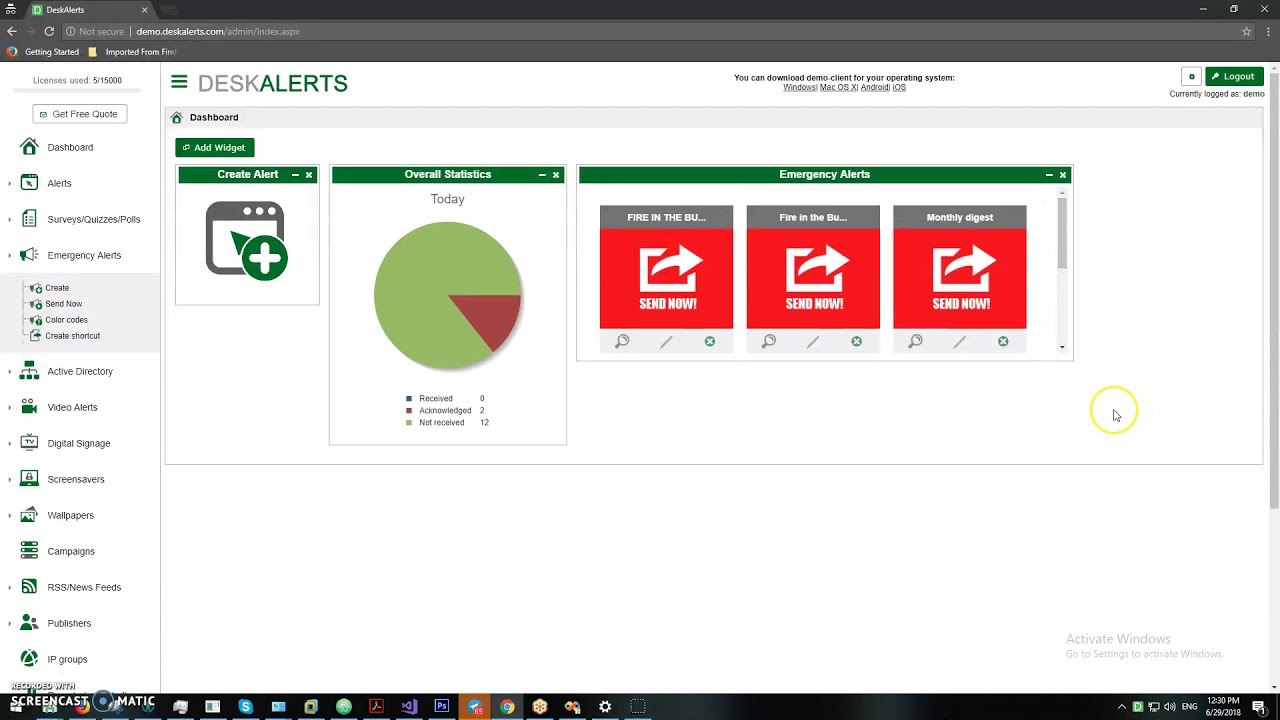Switch to the DeskAlerts browser tab

(90, 10)
